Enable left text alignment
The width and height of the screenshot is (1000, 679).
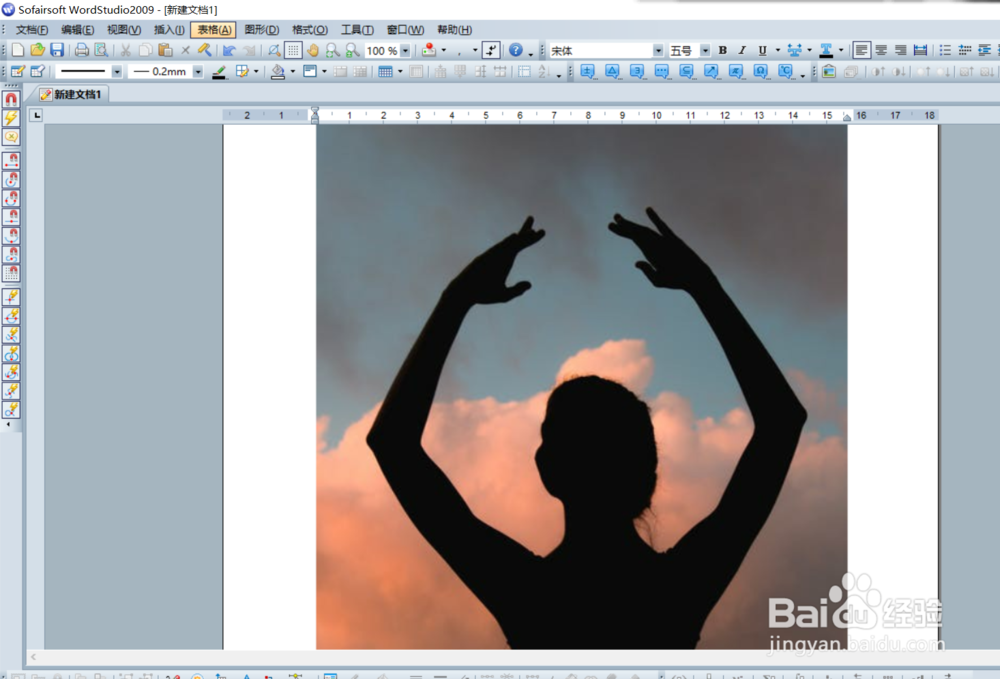[x=861, y=50]
